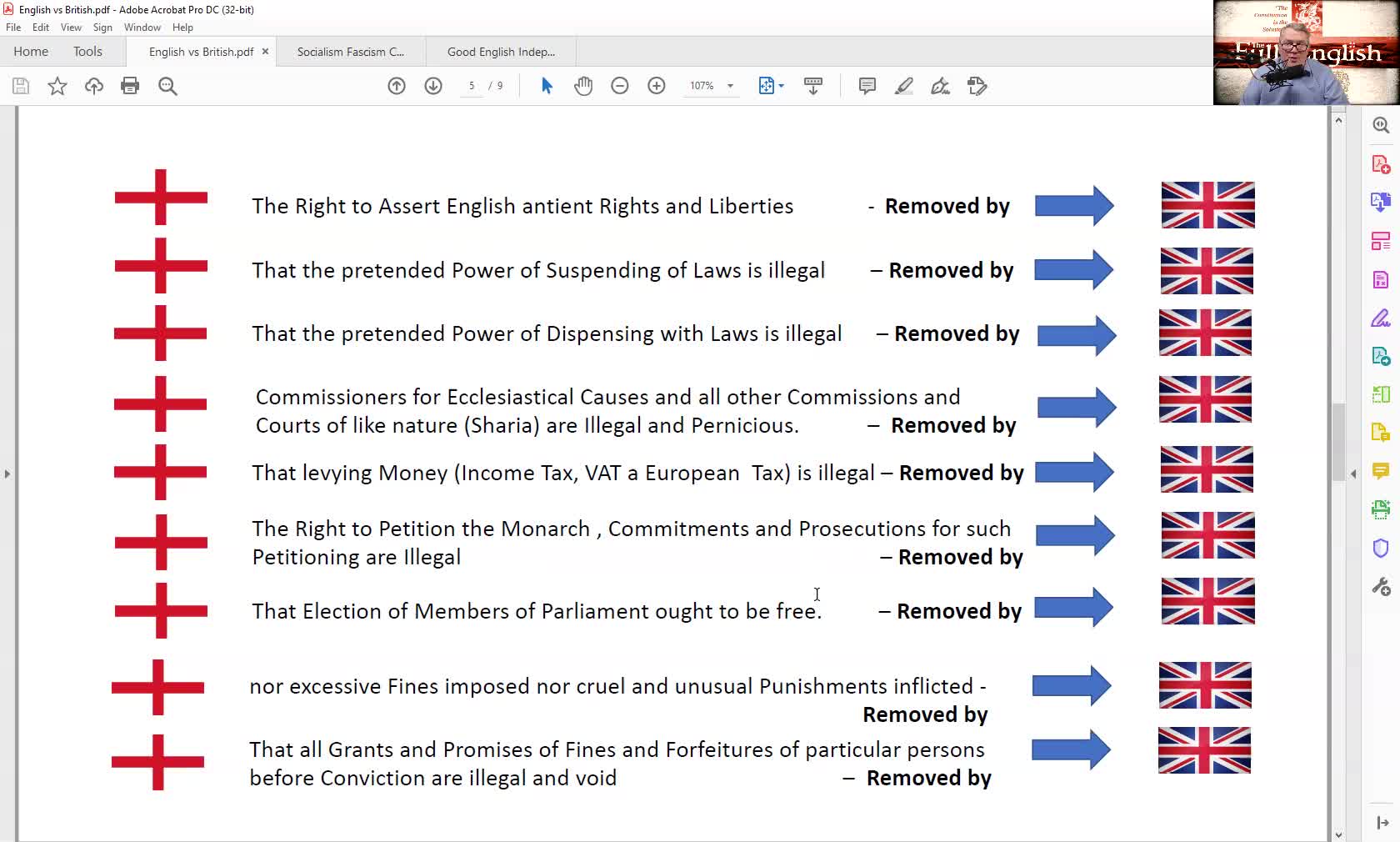Open the Export PDF tool in right pane
The height and width of the screenshot is (842, 1400).
[1381, 203]
